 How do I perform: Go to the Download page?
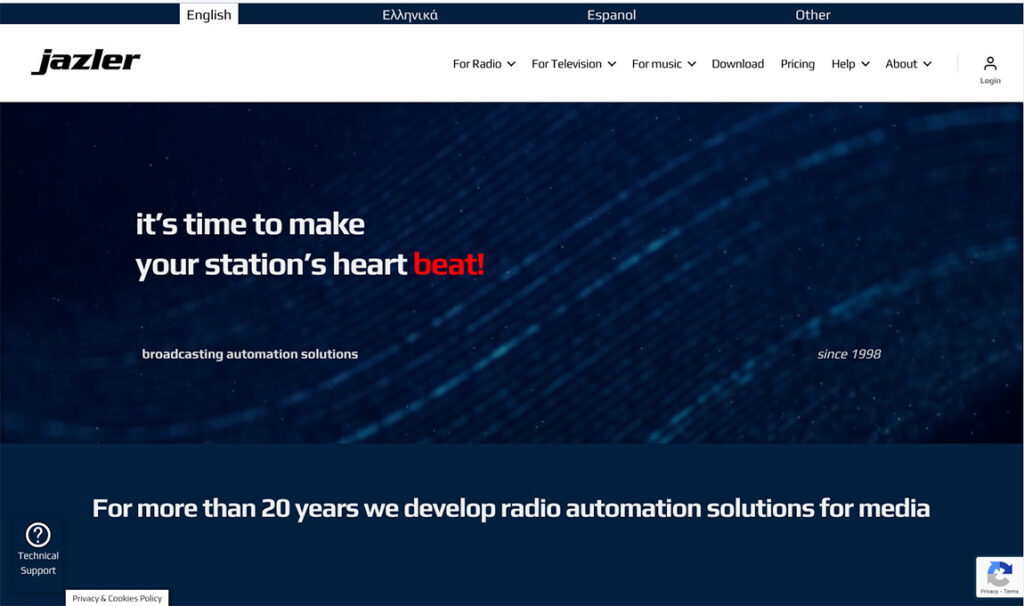[x=737, y=64]
